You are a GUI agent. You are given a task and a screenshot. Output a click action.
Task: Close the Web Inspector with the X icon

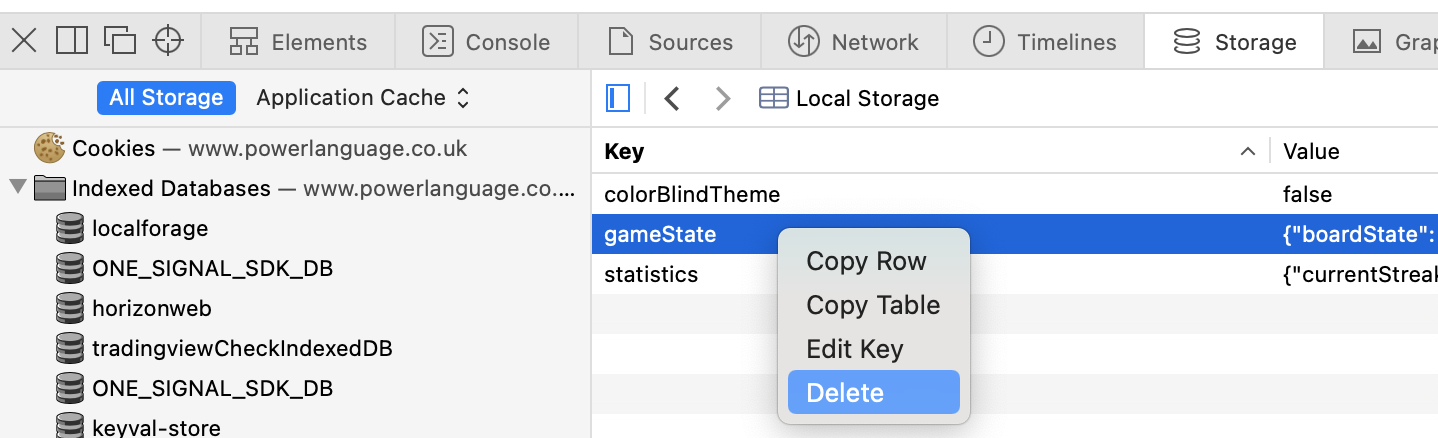[24, 41]
